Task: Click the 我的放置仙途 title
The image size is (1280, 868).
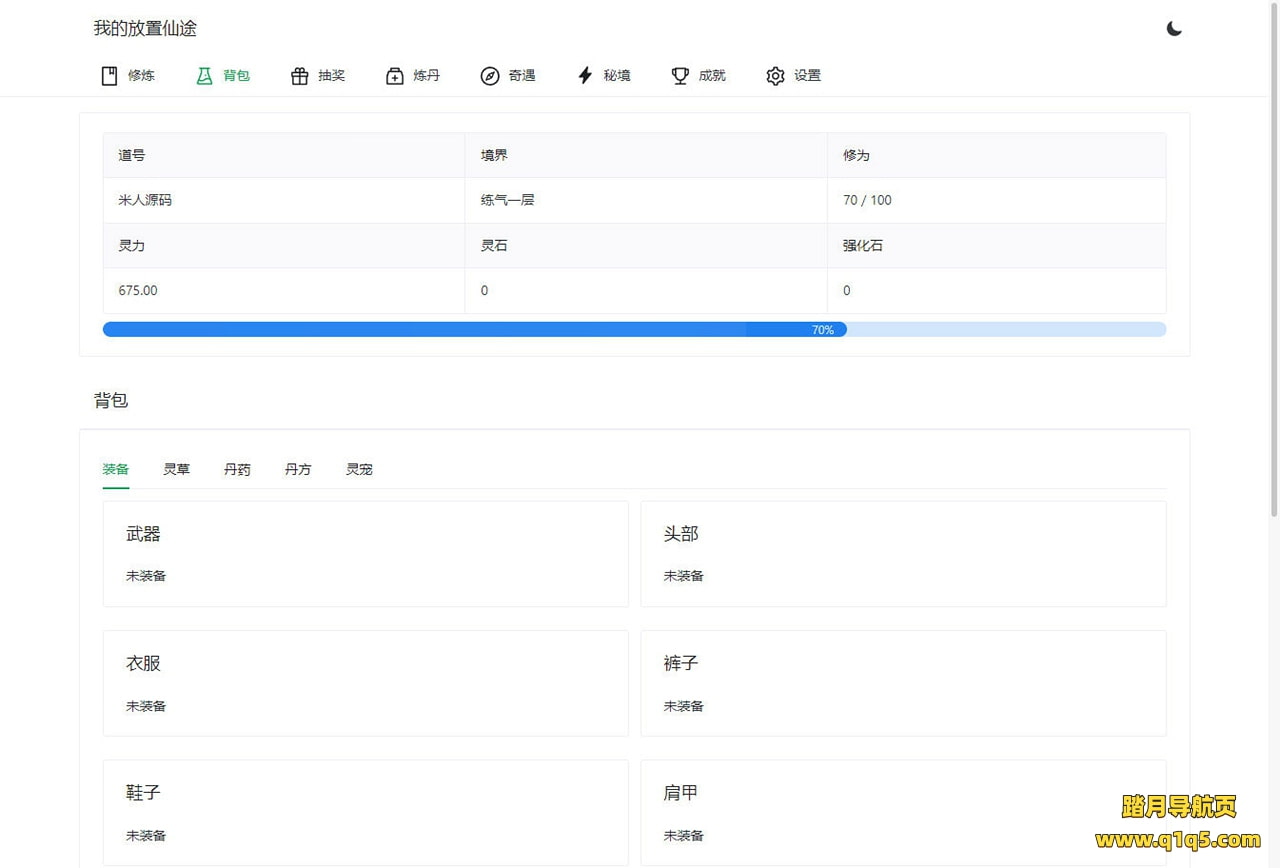Action: click(145, 29)
